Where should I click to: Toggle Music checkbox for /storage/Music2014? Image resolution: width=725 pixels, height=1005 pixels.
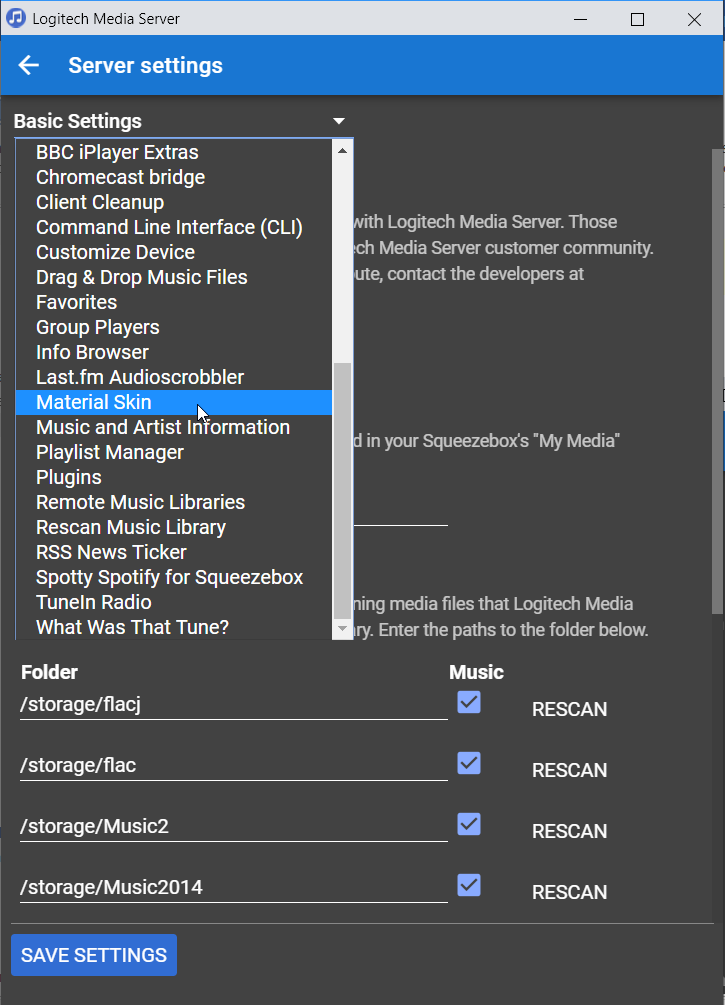click(468, 886)
